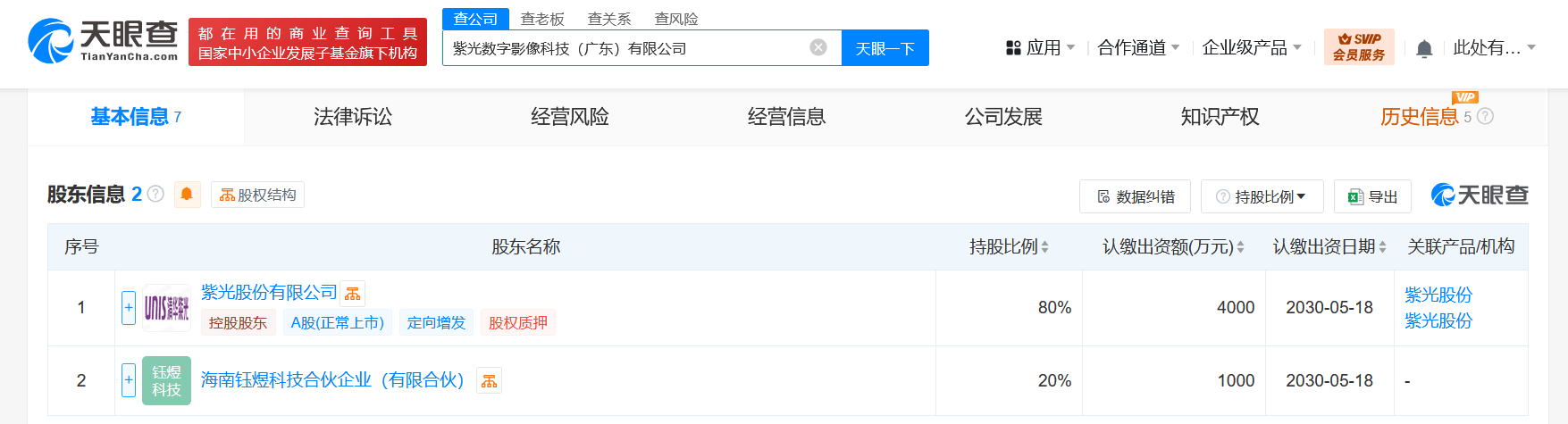The width and height of the screenshot is (1568, 424).
Task: Open the notification bell in header
Action: (1424, 48)
